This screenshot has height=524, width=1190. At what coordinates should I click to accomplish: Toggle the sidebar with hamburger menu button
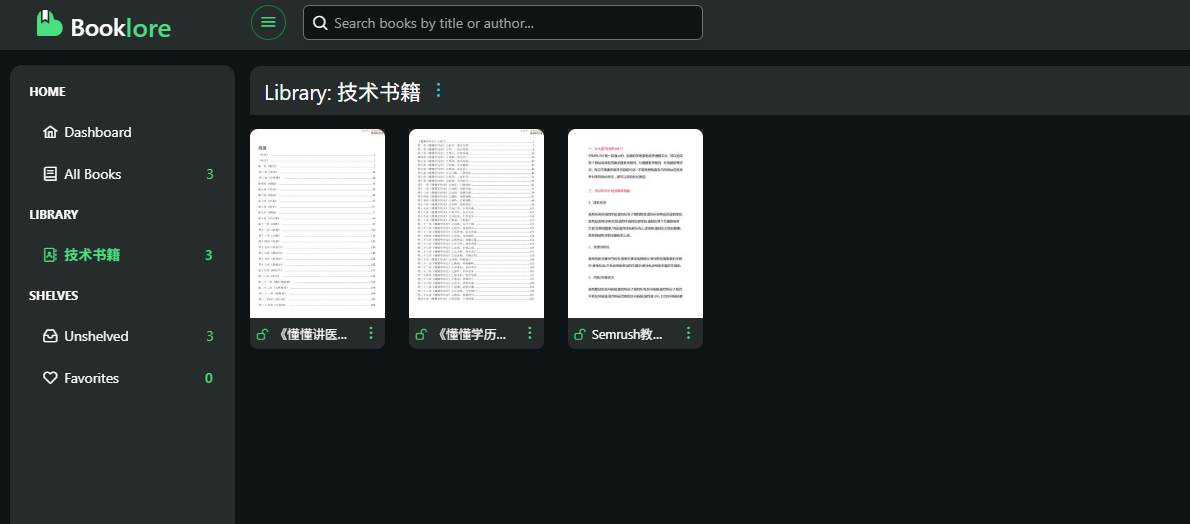click(x=269, y=22)
